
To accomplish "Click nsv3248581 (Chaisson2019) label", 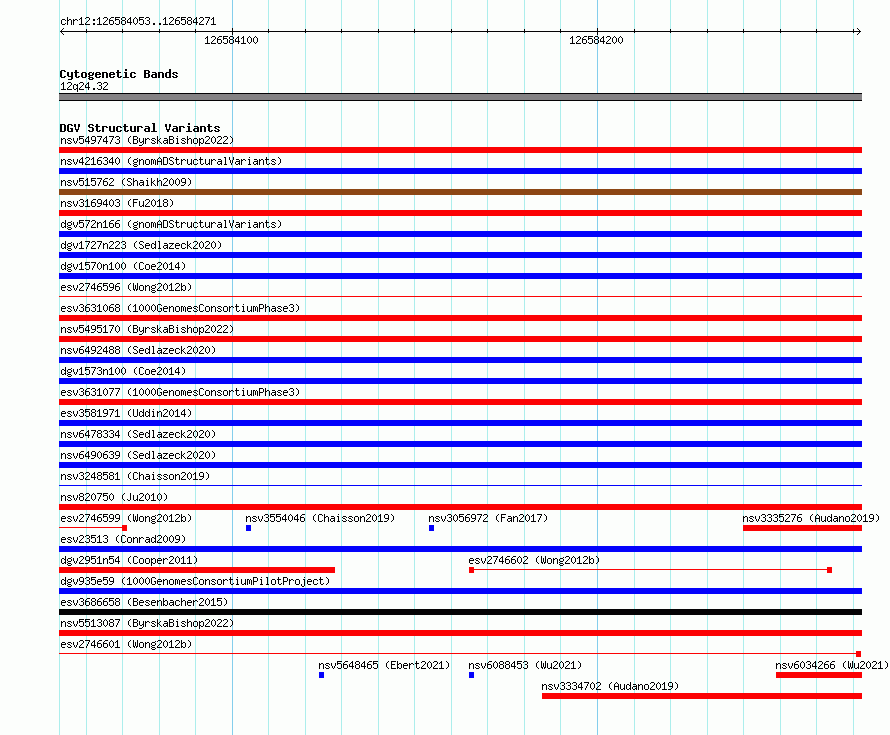I will [135, 476].
